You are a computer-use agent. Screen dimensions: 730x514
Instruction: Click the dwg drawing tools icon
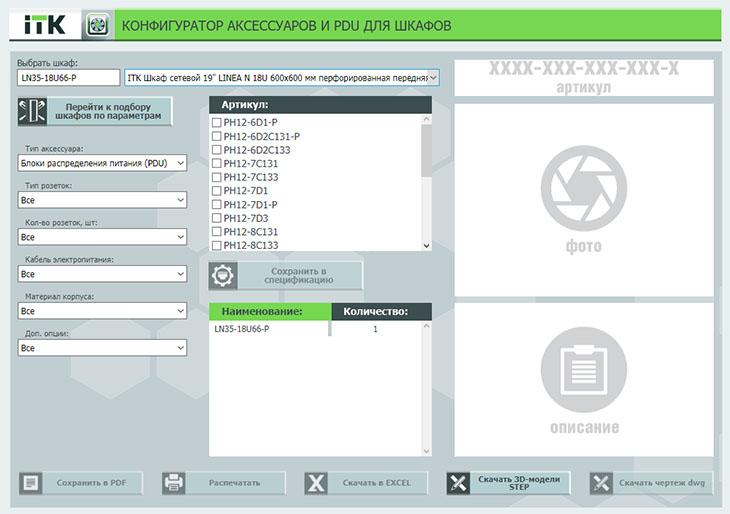601,483
